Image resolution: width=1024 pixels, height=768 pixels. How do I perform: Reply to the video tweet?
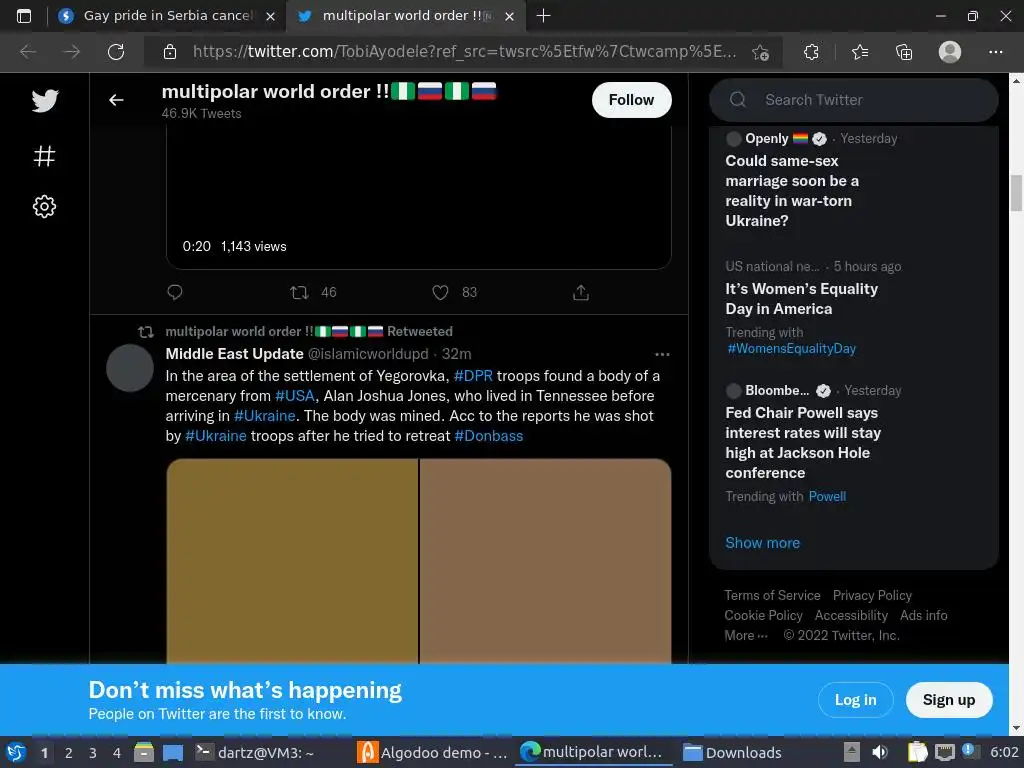tap(174, 292)
